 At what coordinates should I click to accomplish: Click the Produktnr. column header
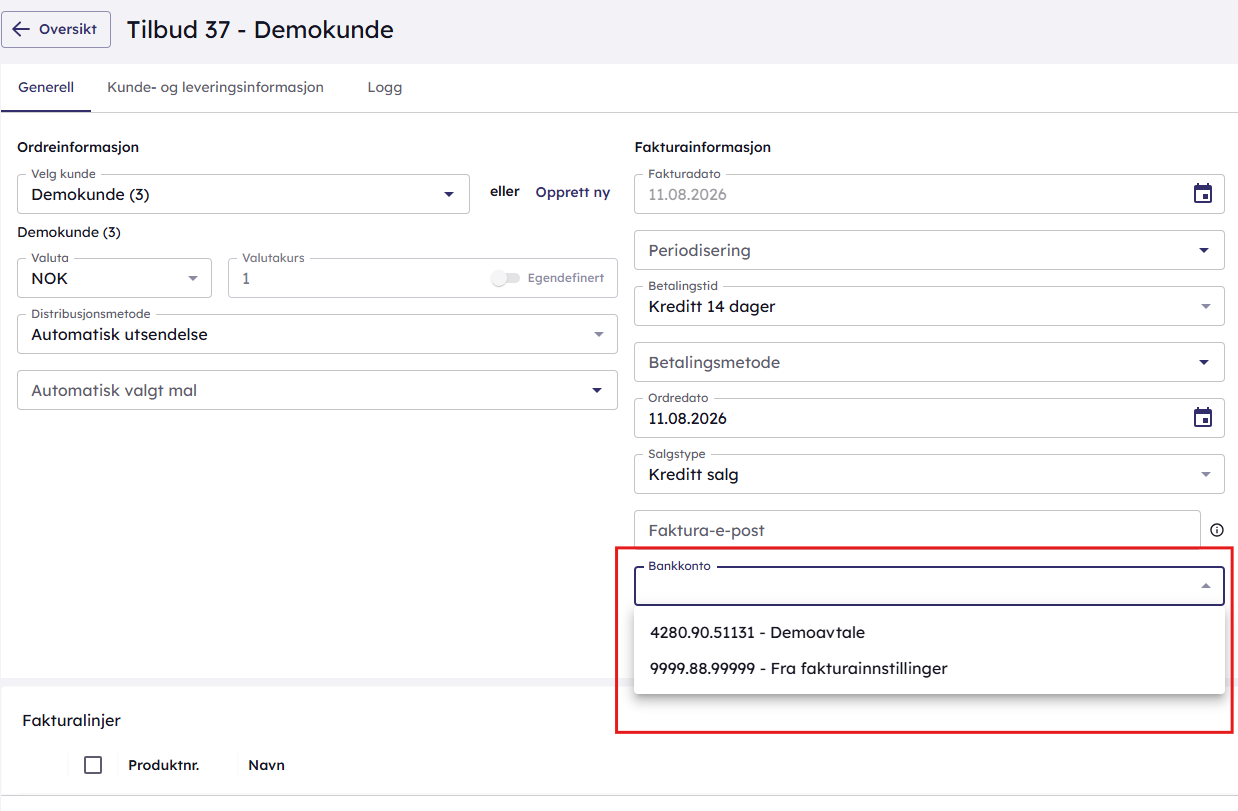[x=164, y=765]
